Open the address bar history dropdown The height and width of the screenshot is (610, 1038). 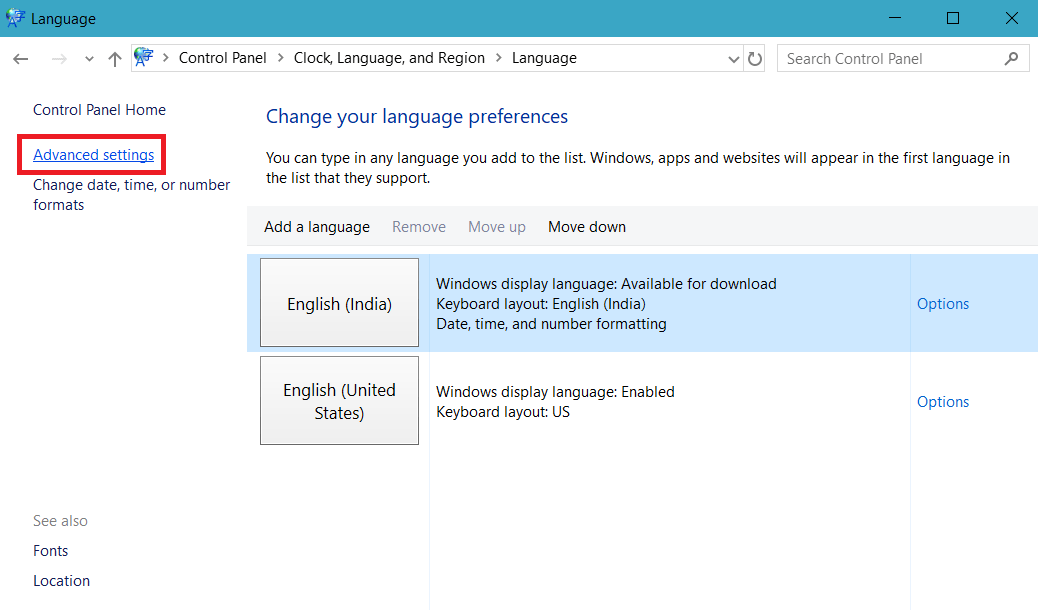pyautogui.click(x=734, y=58)
